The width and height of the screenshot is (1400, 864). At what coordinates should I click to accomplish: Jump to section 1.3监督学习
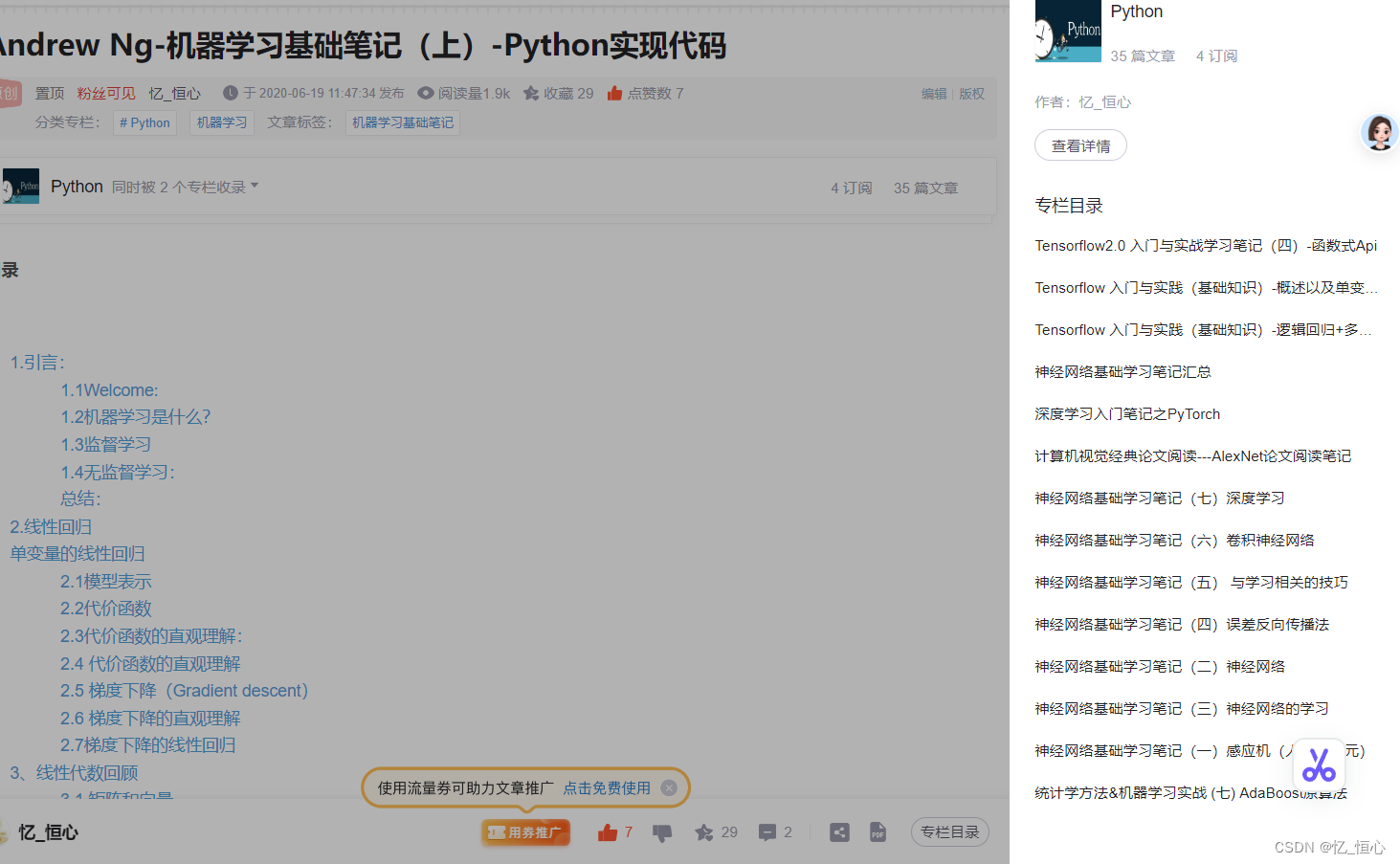click(105, 445)
